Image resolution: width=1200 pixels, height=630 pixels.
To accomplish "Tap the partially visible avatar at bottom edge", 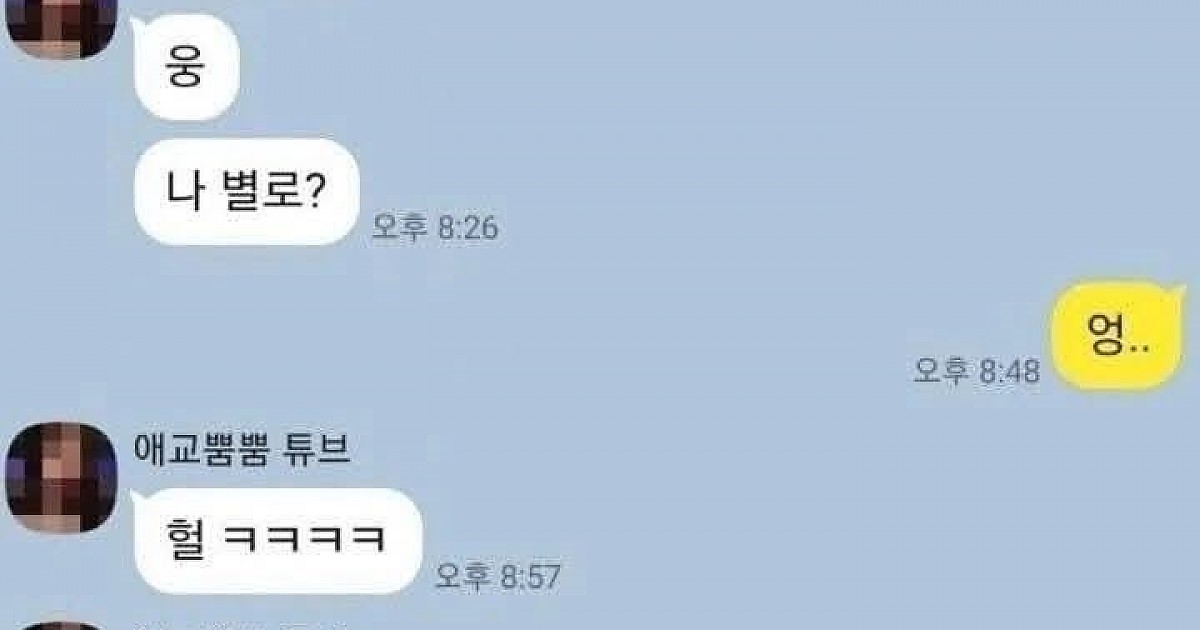I will pyautogui.click(x=57, y=624).
